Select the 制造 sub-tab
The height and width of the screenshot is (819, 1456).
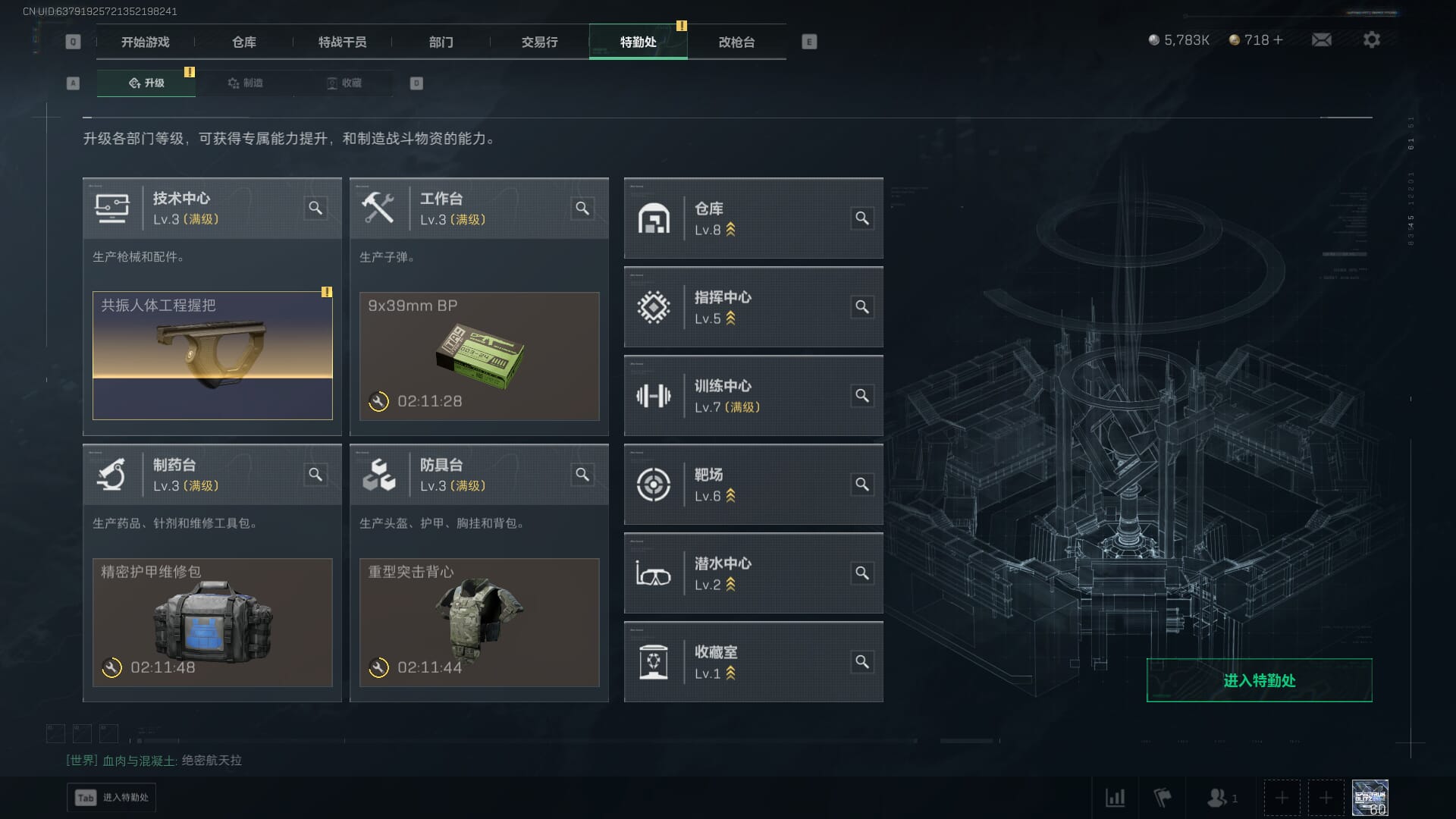tap(245, 83)
